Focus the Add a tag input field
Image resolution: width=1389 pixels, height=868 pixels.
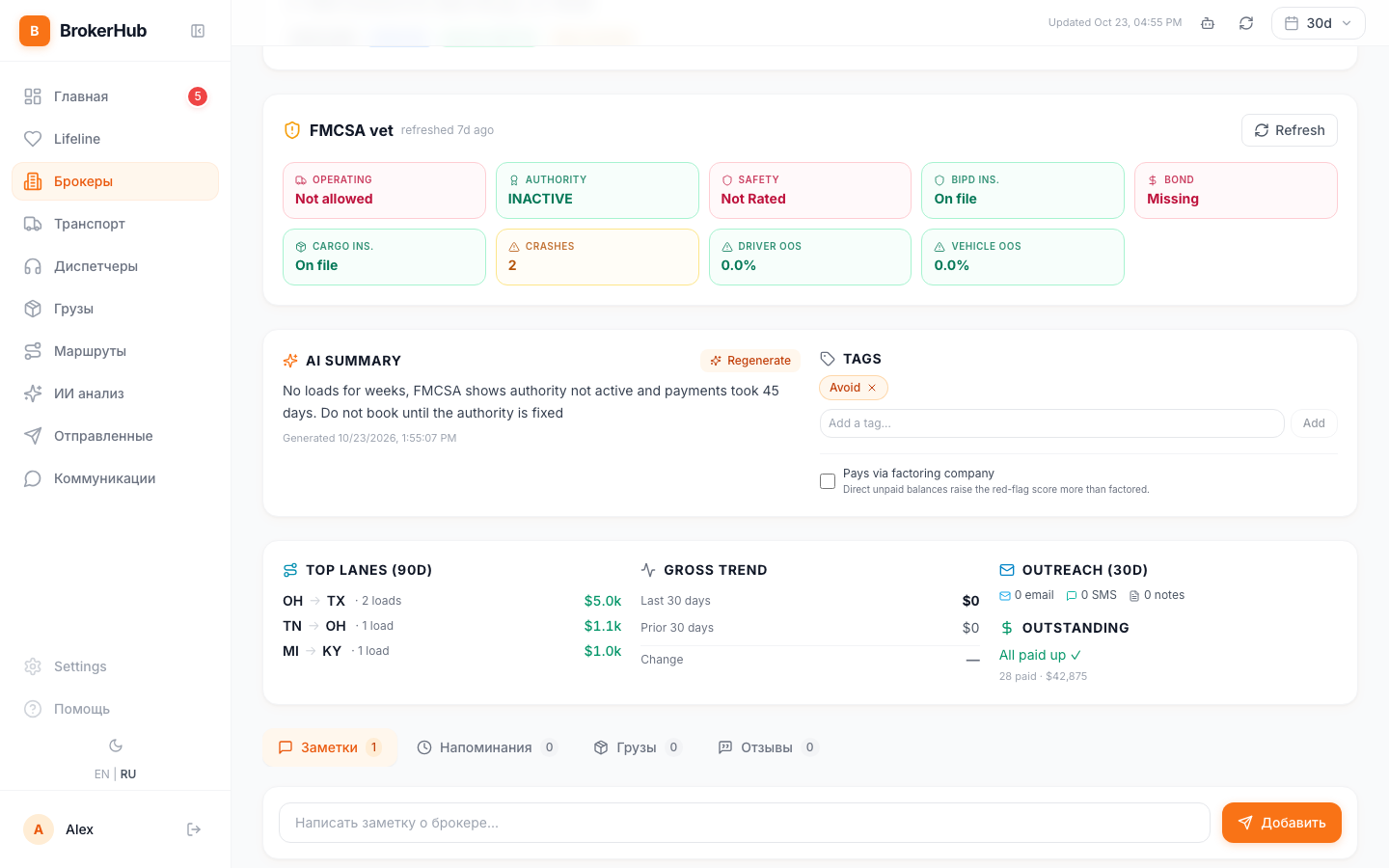[1051, 423]
